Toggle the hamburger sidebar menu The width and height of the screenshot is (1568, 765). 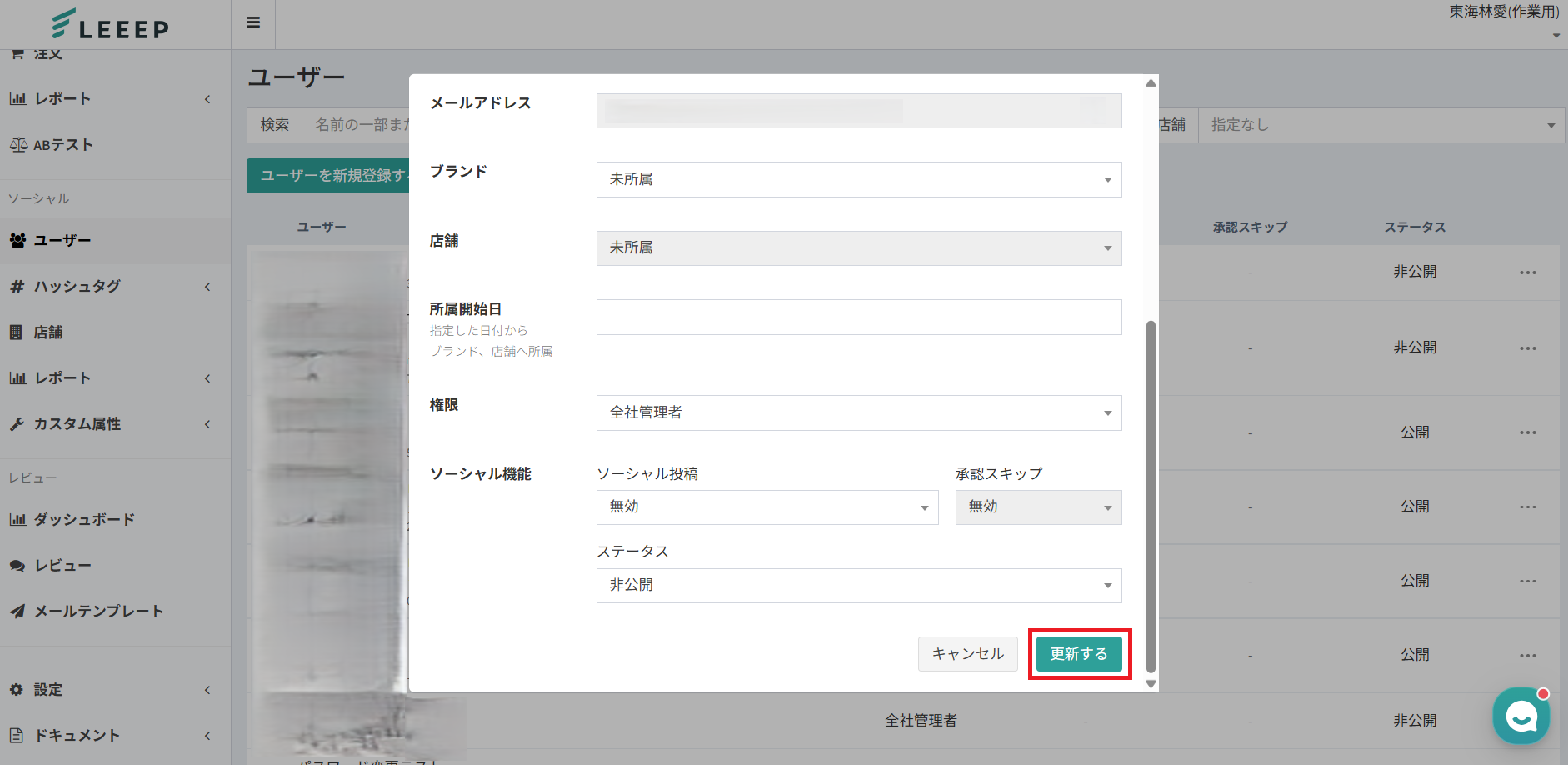(x=253, y=22)
